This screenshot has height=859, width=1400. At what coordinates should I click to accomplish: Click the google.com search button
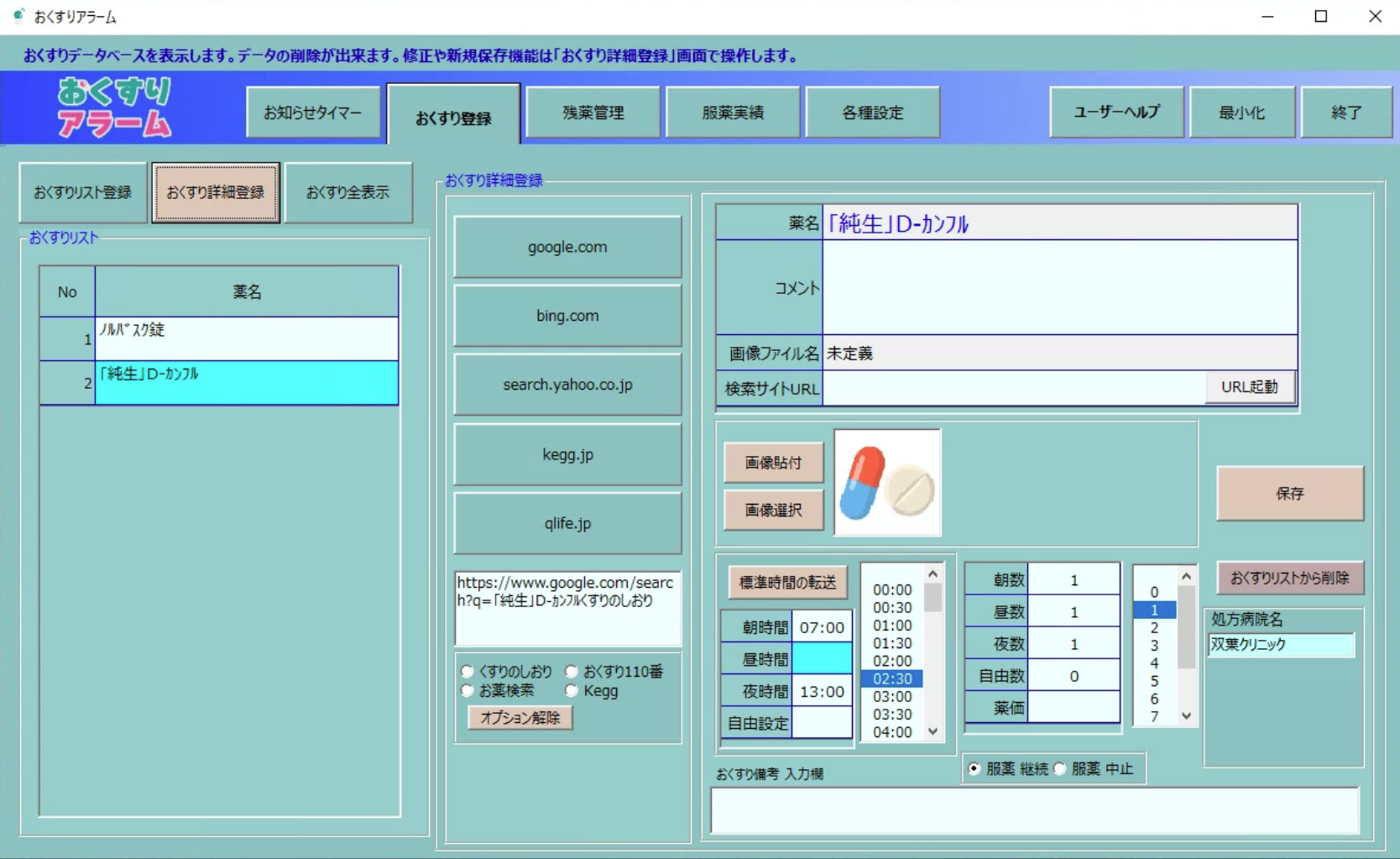(x=567, y=247)
